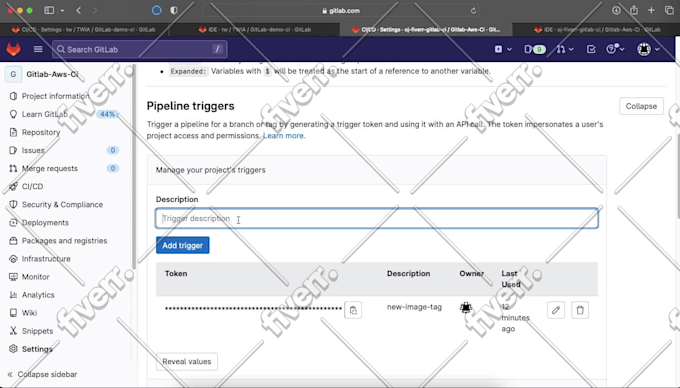Screen dimensions: 680x388
Task: Delete the new-image-tag trigger
Action: (580, 310)
